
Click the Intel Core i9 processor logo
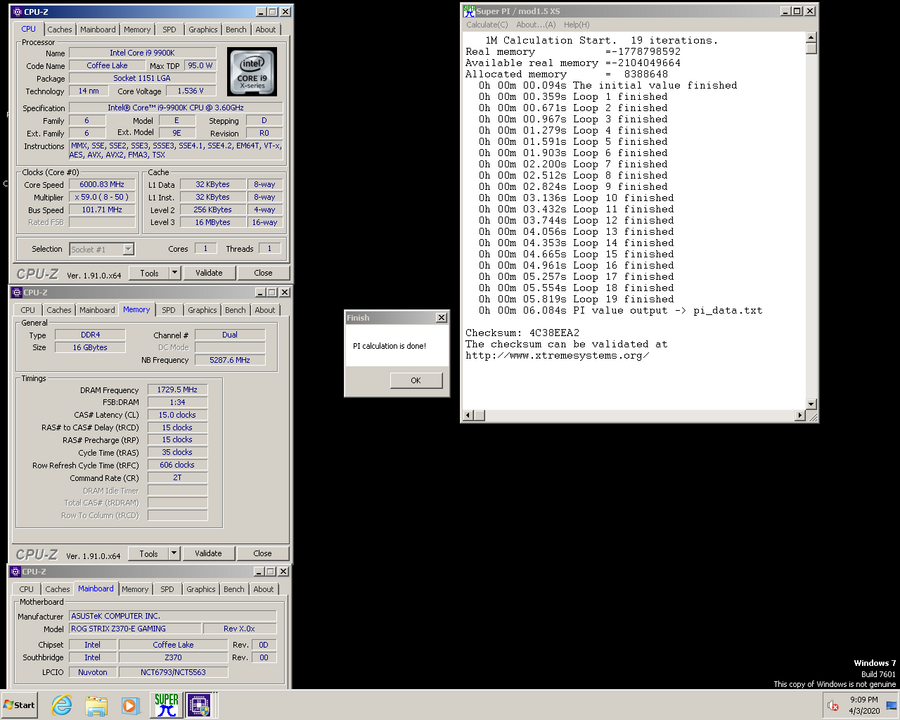pos(252,72)
